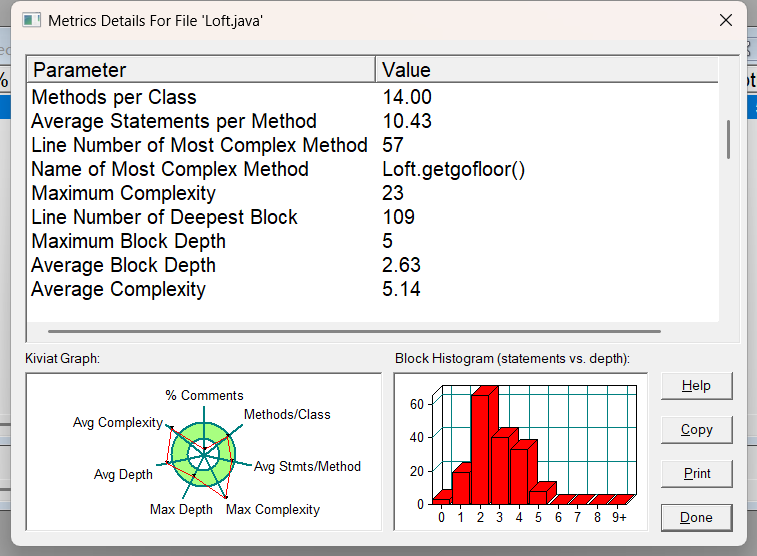Viewport: 757px width, 556px height.
Task: Click the value 5.14
Action: tap(402, 289)
